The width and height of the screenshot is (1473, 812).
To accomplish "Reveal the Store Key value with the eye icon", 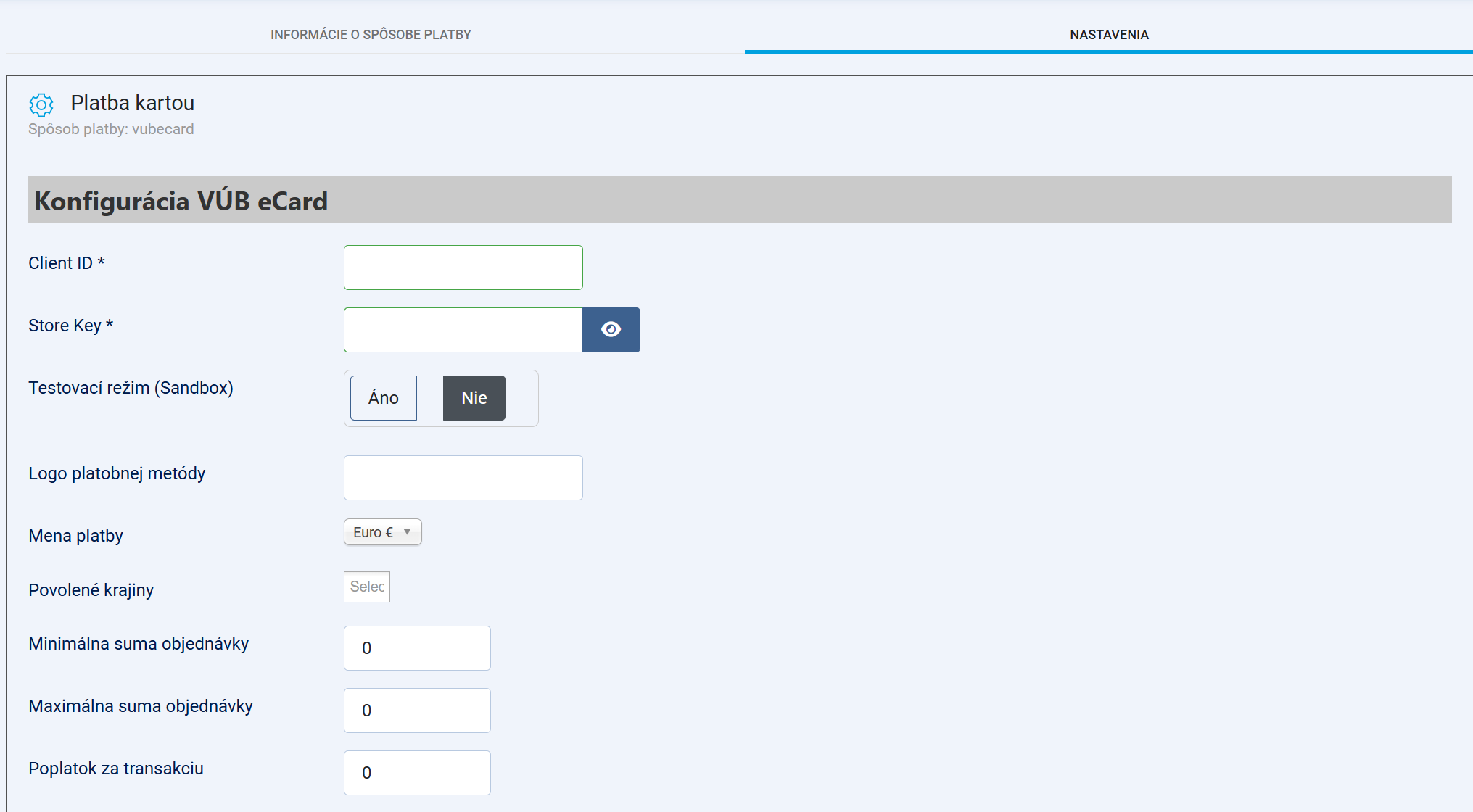I will pyautogui.click(x=611, y=329).
